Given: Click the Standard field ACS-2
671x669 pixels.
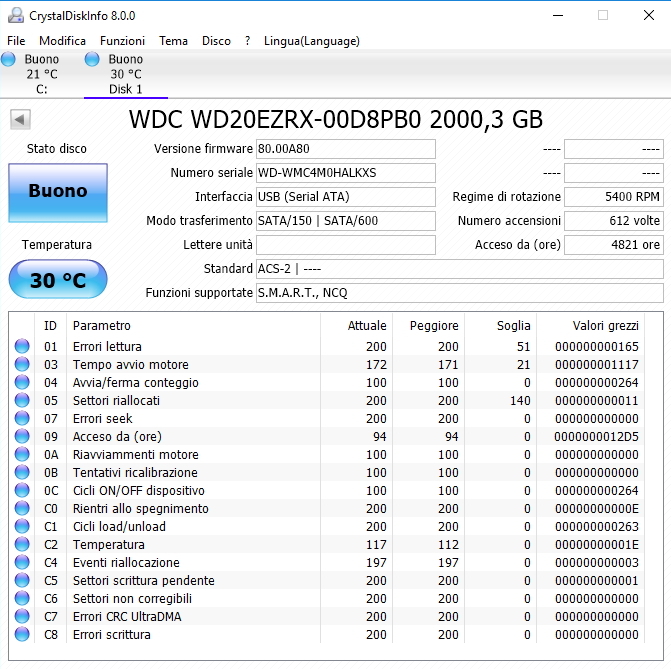Looking at the screenshot, I should pyautogui.click(x=460, y=269).
